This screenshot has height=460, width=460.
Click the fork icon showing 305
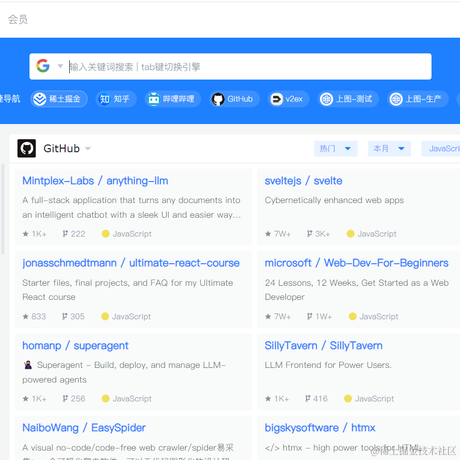click(65, 316)
